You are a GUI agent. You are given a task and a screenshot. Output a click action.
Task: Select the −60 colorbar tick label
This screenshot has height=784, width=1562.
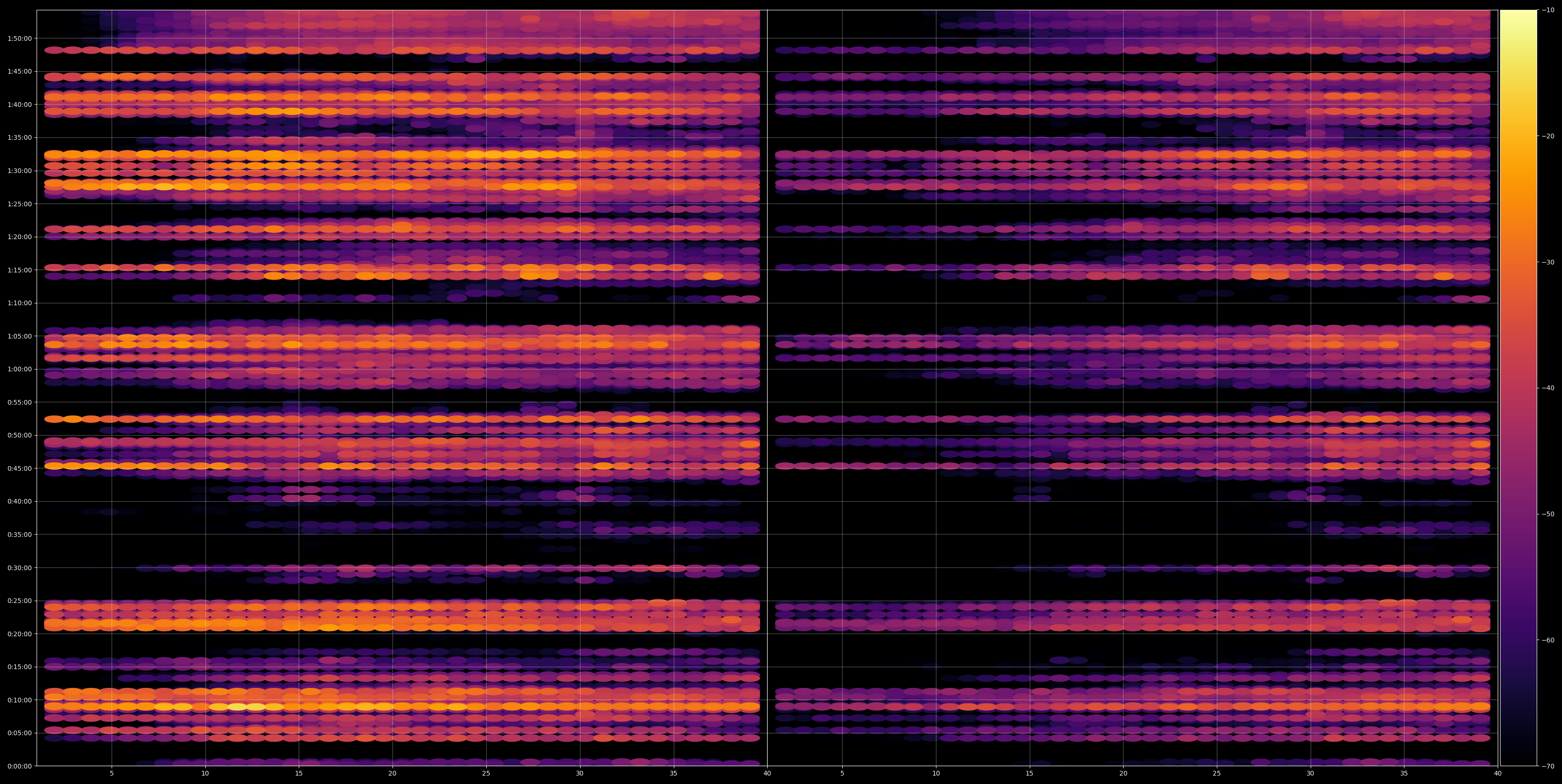click(x=1548, y=640)
